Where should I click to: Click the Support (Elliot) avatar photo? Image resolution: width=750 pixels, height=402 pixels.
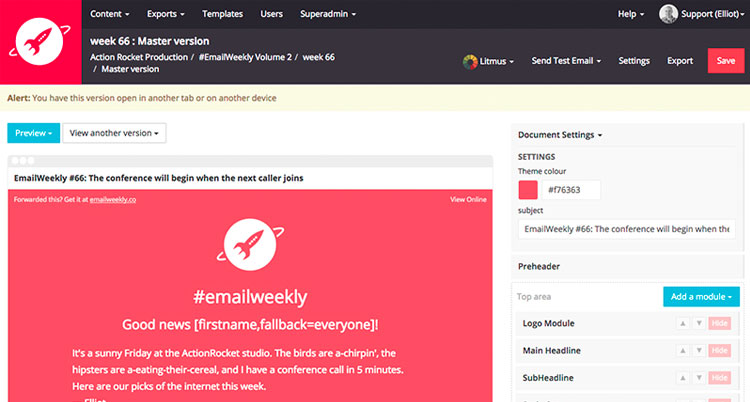(x=668, y=14)
